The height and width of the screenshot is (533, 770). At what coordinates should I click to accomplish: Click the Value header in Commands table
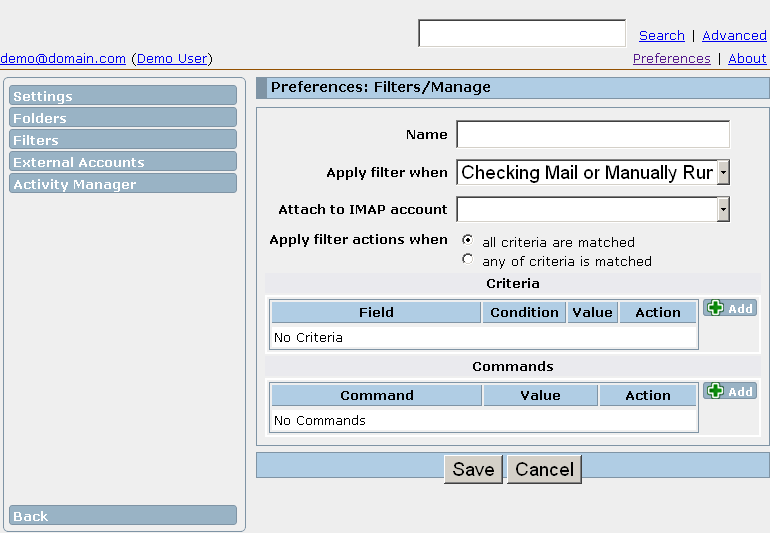(x=540, y=395)
